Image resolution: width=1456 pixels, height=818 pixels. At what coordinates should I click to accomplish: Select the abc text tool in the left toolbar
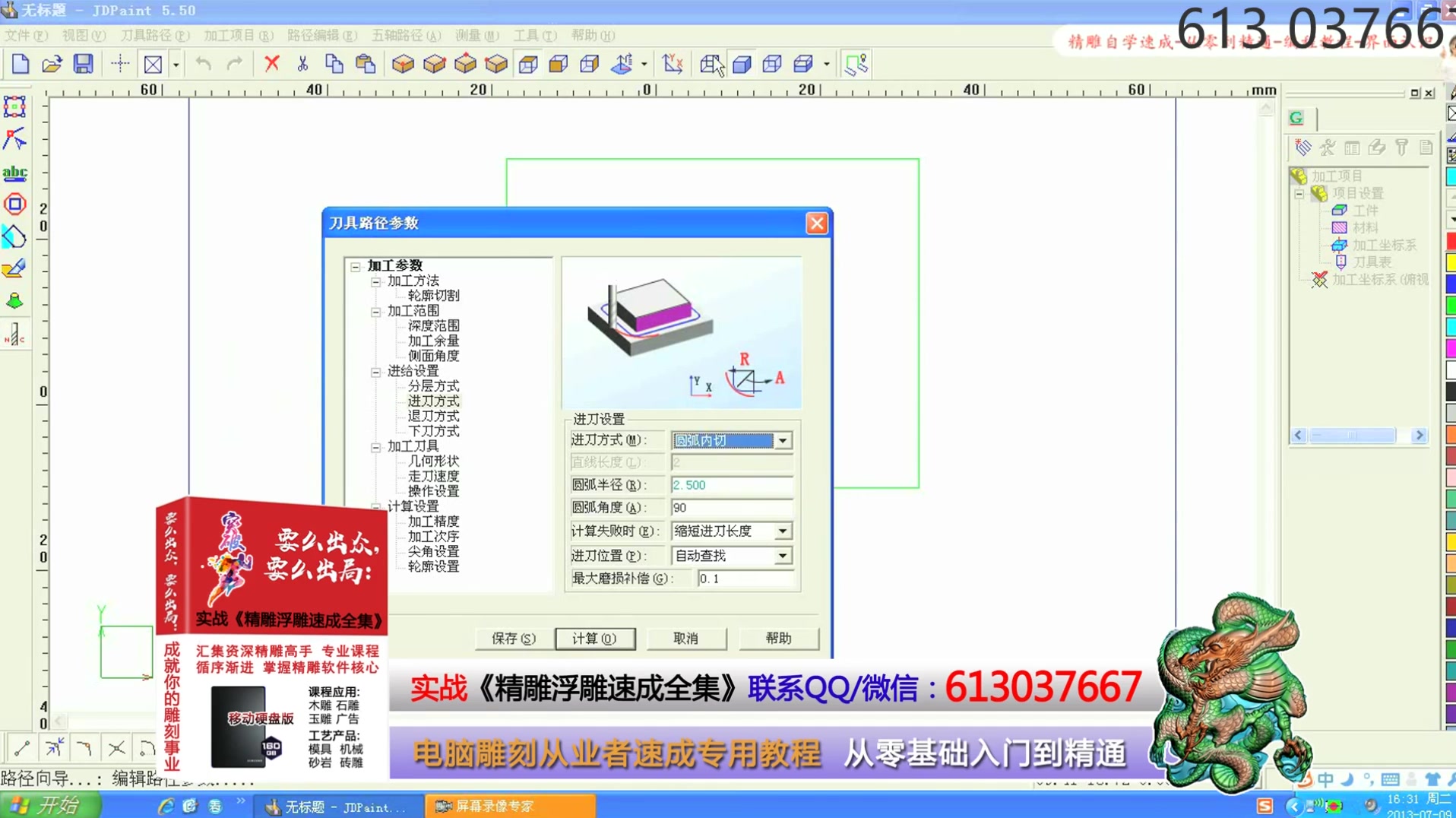pos(15,173)
